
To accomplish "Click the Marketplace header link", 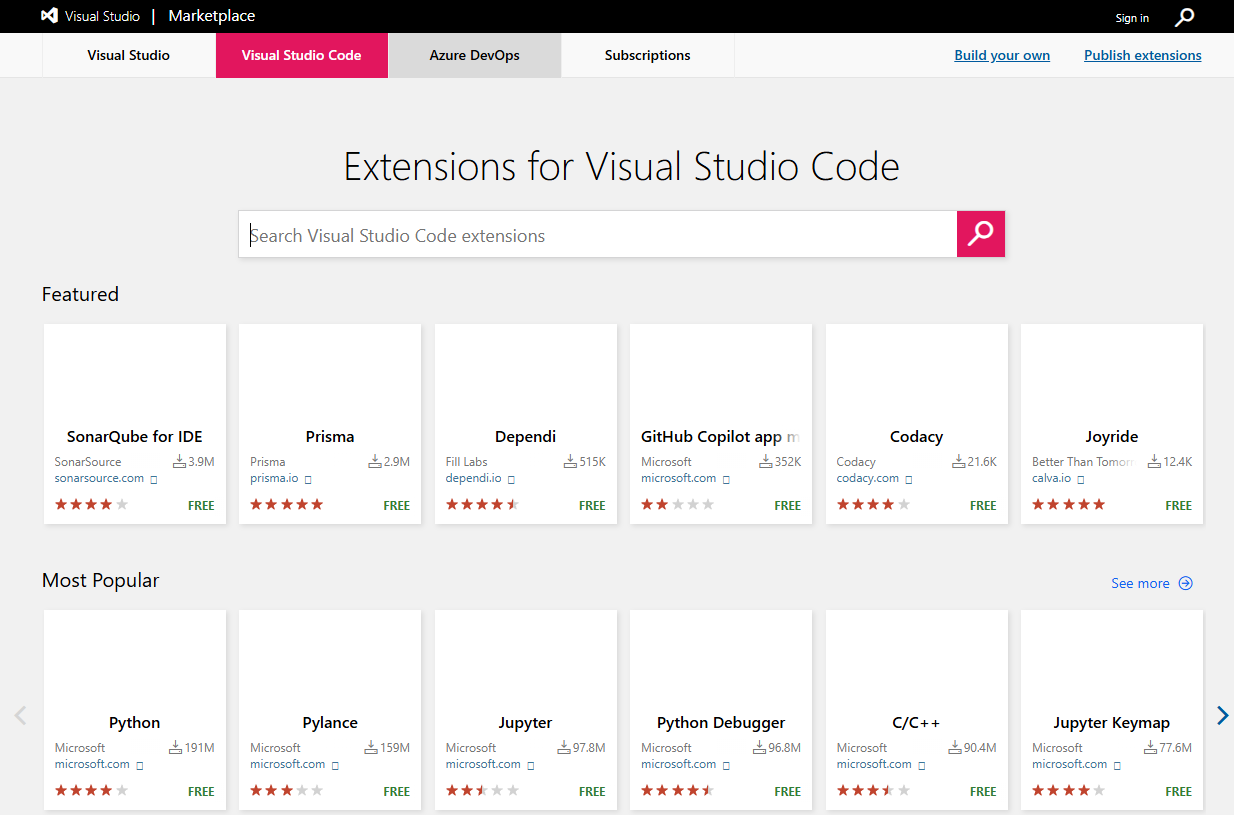I will (211, 16).
